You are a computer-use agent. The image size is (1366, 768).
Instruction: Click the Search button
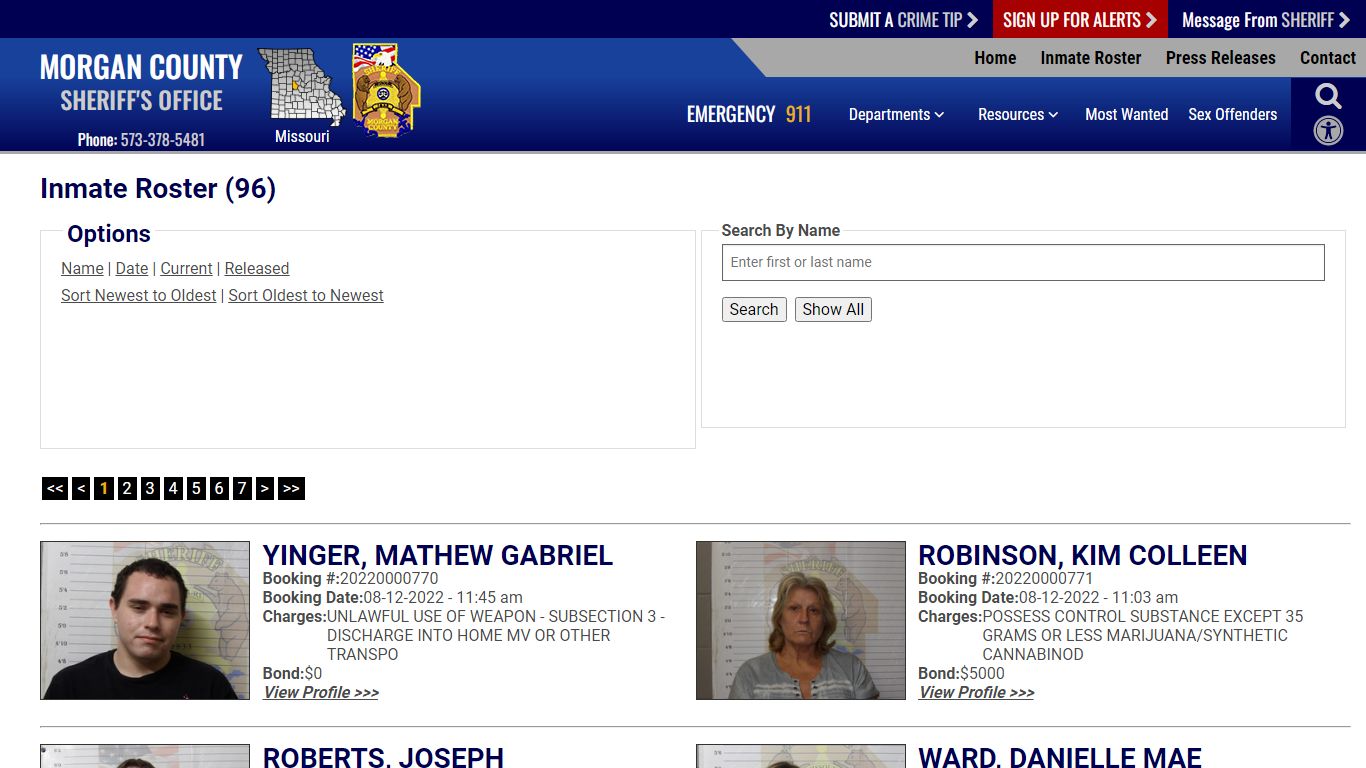pyautogui.click(x=754, y=310)
